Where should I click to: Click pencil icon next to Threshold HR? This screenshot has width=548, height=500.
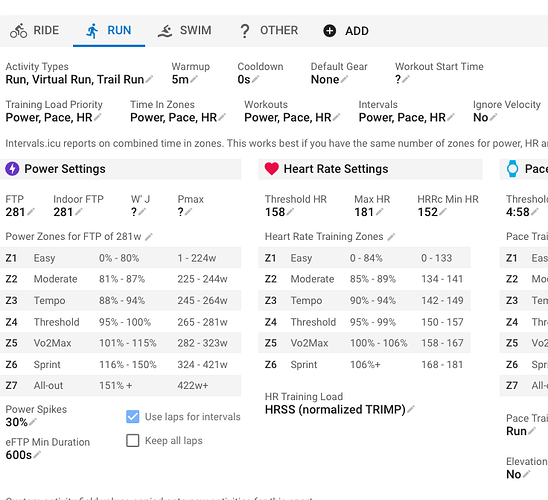[x=290, y=212]
